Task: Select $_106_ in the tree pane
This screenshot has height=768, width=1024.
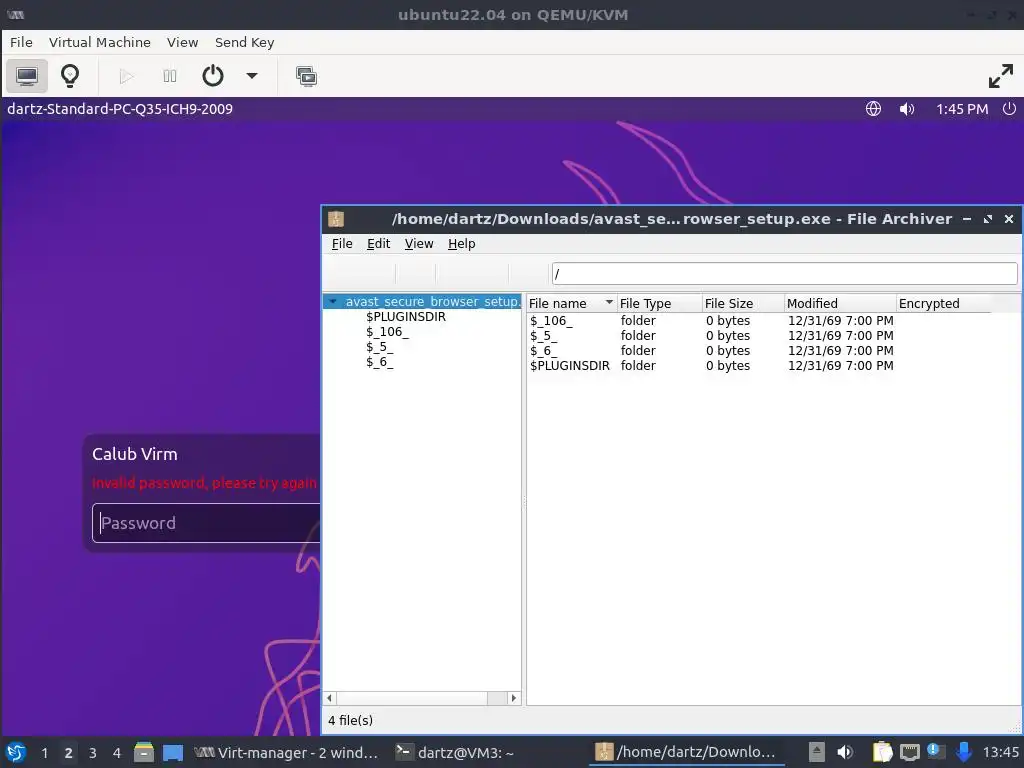Action: click(x=387, y=332)
